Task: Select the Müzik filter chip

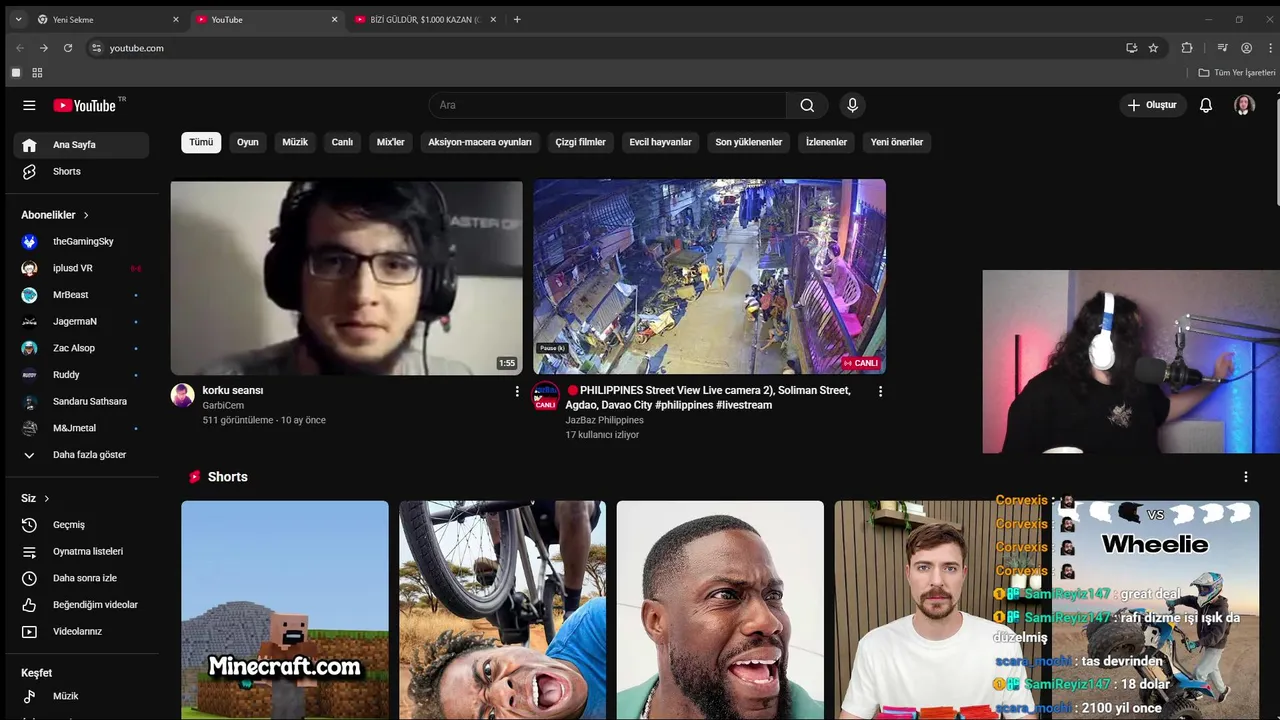Action: [x=295, y=142]
